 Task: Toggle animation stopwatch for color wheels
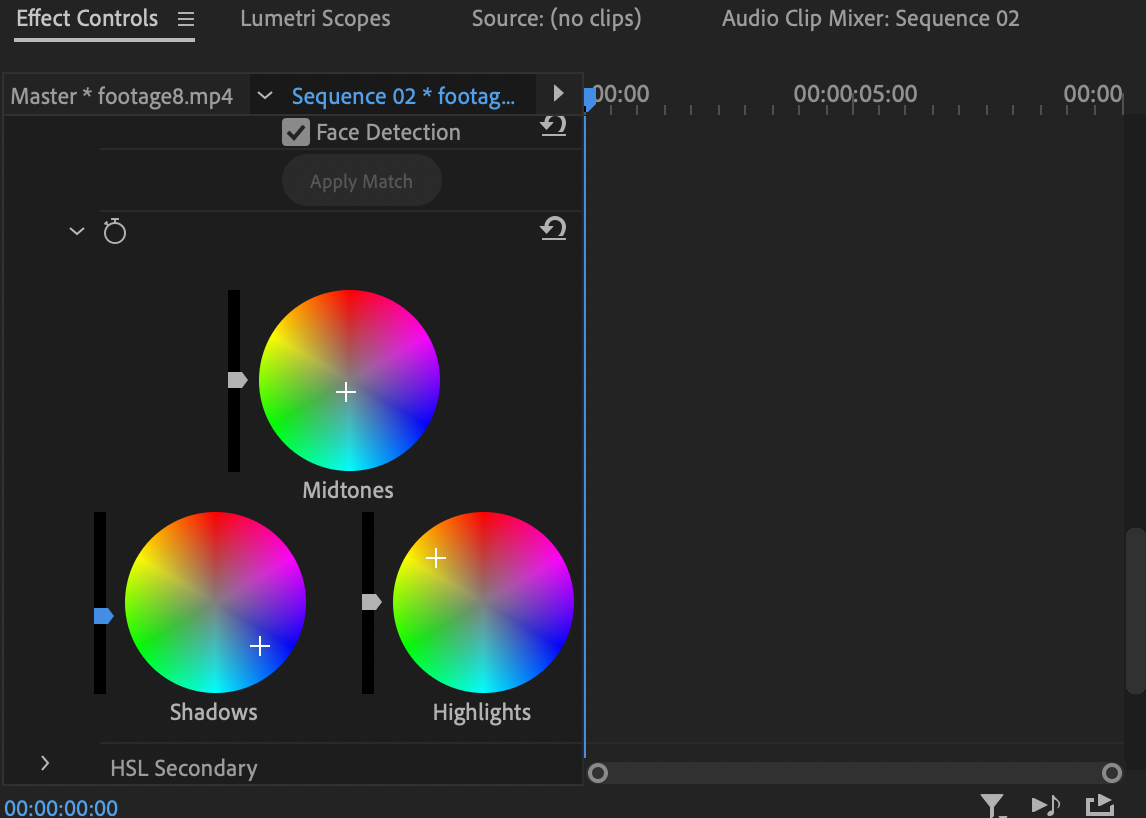(115, 232)
